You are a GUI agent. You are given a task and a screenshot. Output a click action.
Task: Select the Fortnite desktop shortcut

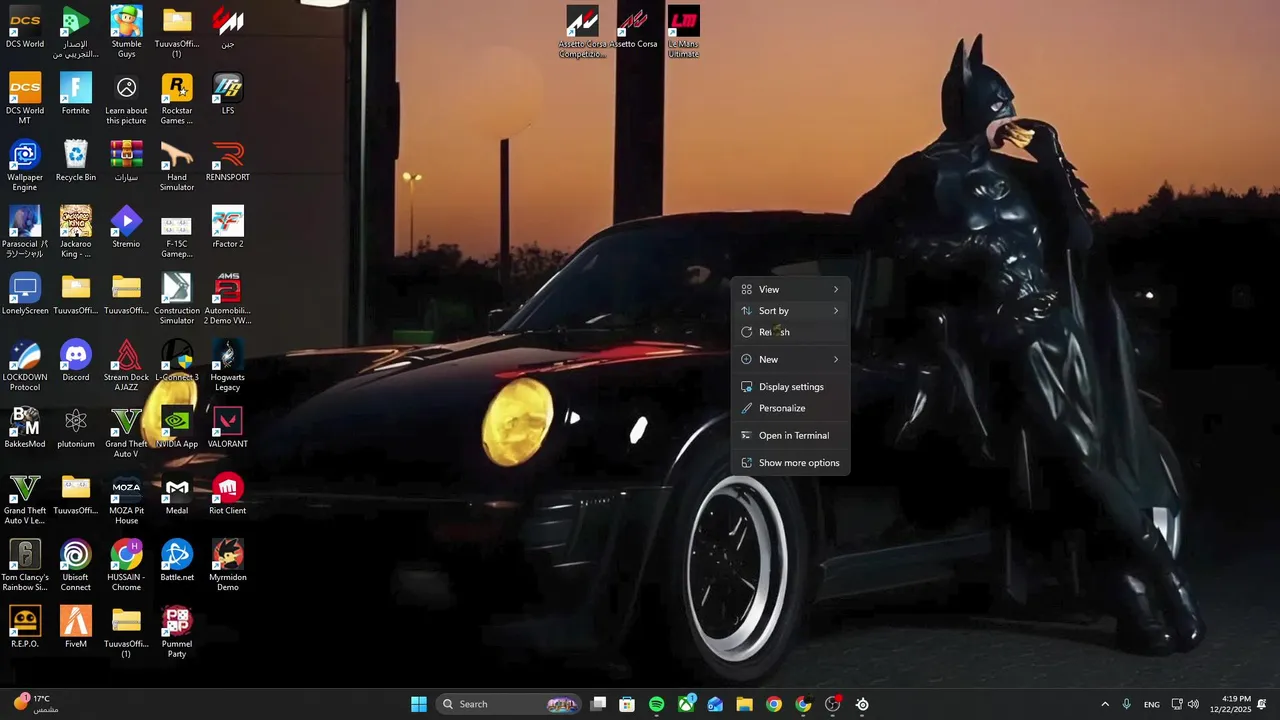(x=76, y=94)
